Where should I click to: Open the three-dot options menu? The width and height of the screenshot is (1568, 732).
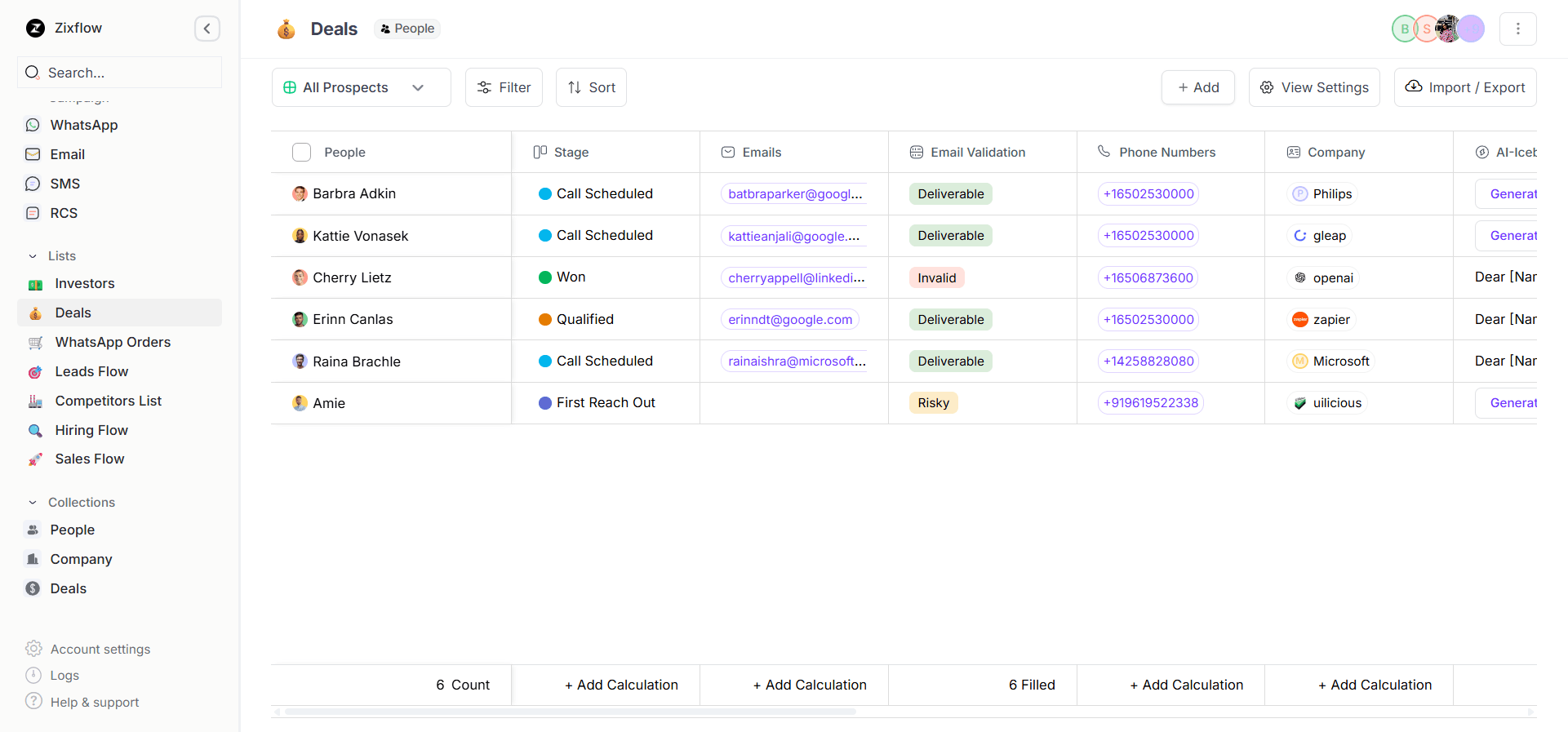click(x=1517, y=29)
